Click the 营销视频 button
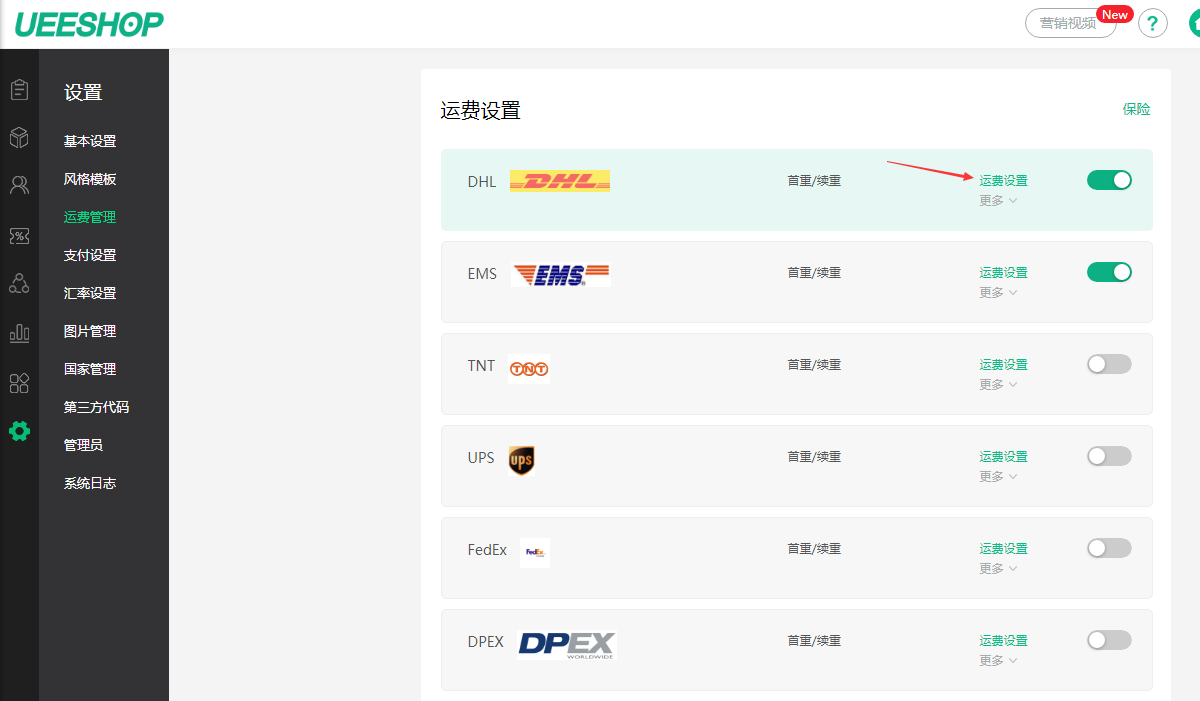1200x701 pixels. pos(1070,23)
